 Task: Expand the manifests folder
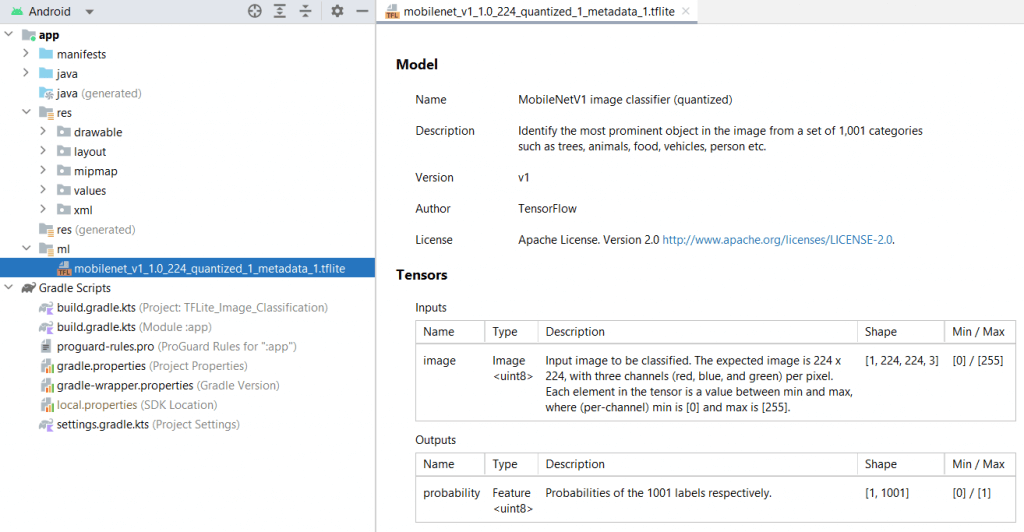[26, 54]
